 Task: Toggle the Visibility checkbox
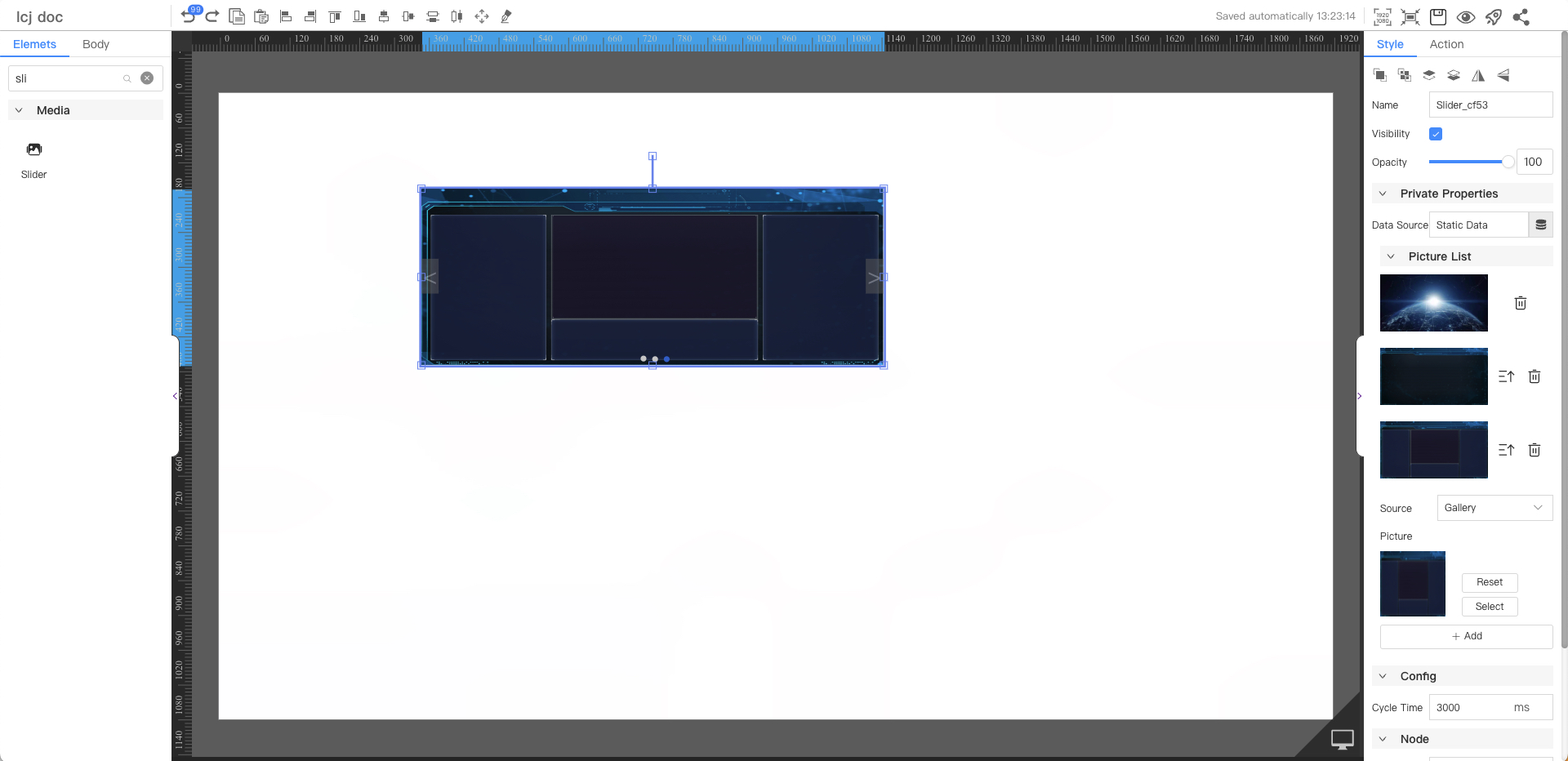(x=1436, y=134)
